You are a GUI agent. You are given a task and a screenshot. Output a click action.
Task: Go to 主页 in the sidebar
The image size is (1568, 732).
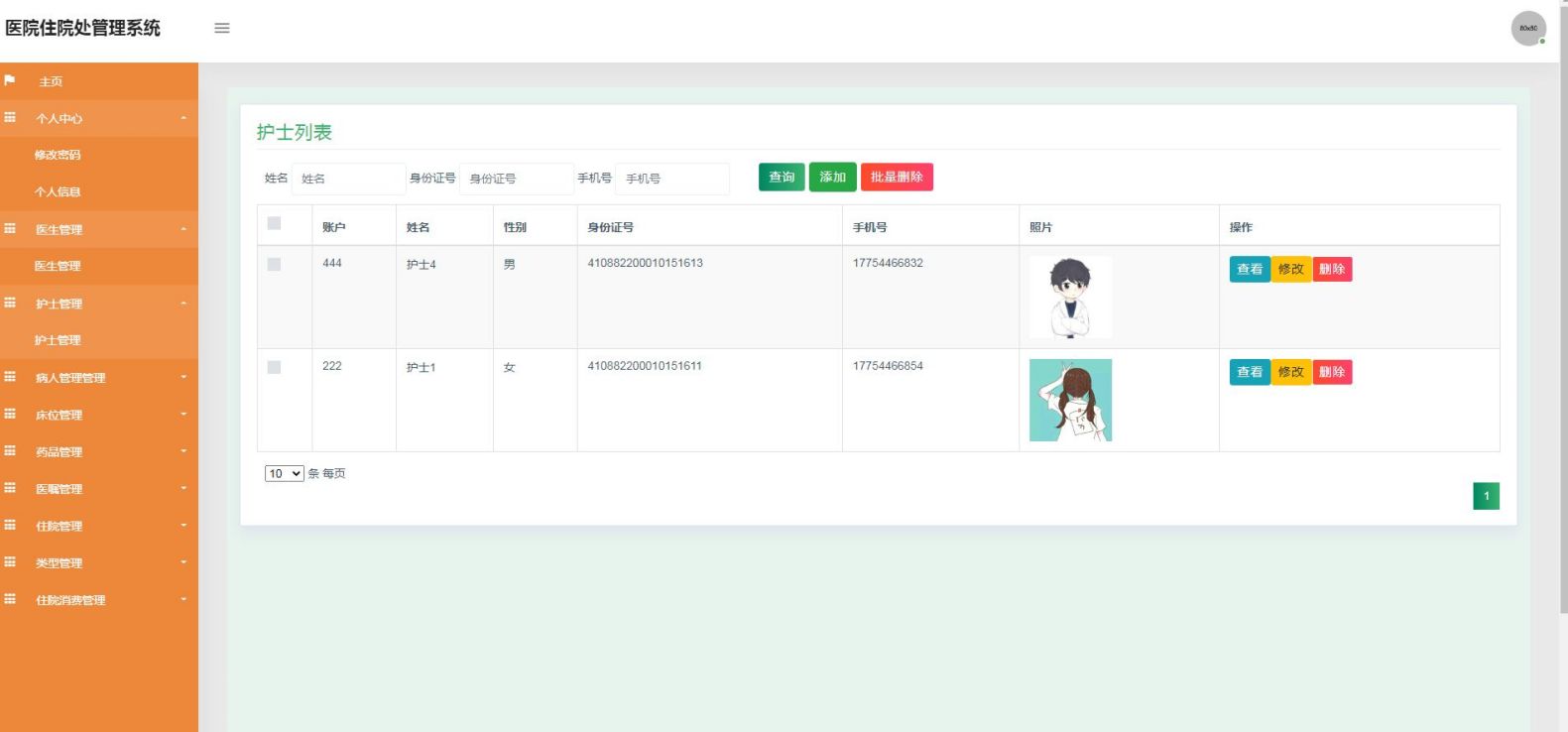tap(51, 81)
